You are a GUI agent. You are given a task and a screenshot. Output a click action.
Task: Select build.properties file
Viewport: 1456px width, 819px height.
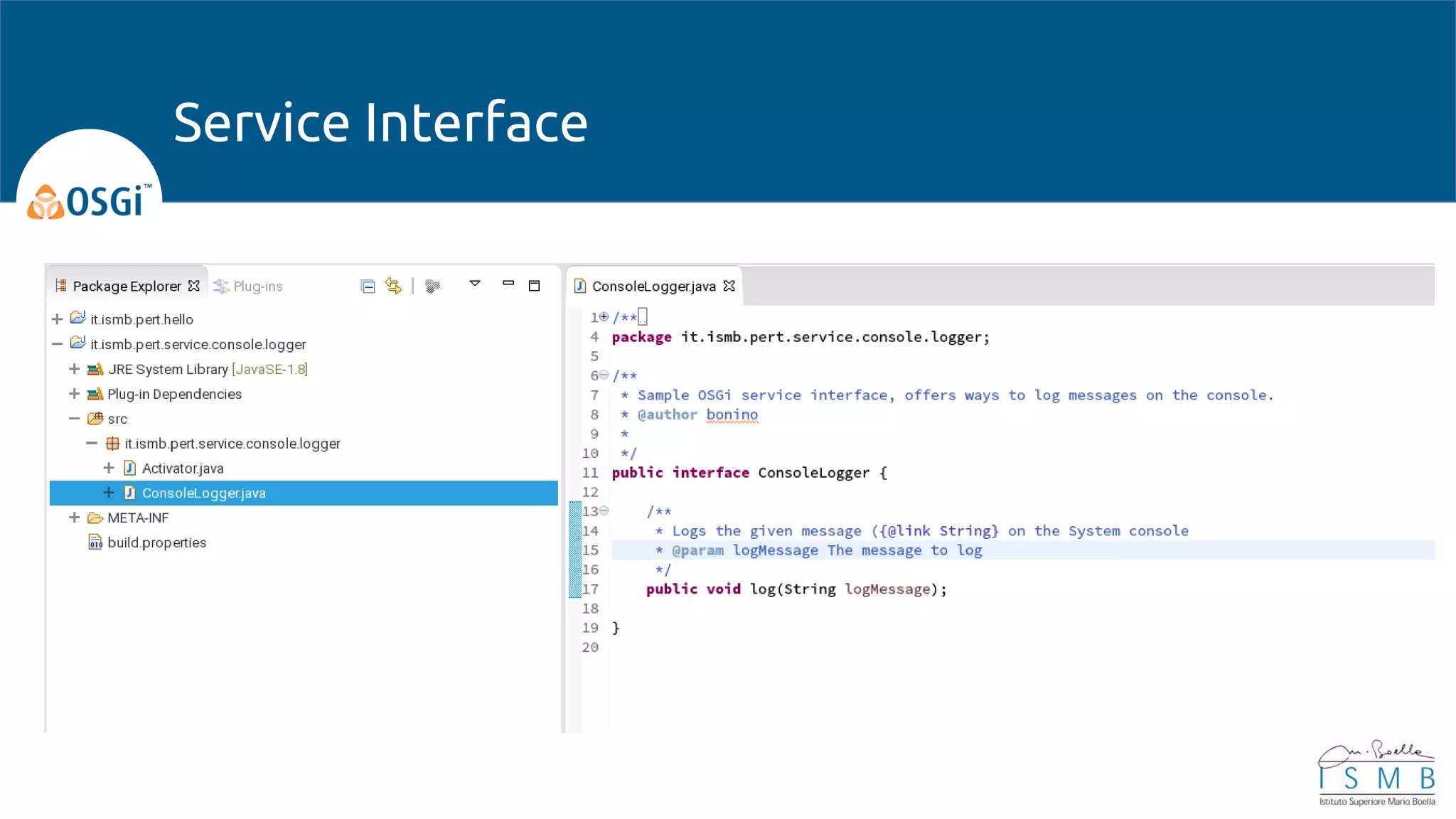tap(157, 542)
